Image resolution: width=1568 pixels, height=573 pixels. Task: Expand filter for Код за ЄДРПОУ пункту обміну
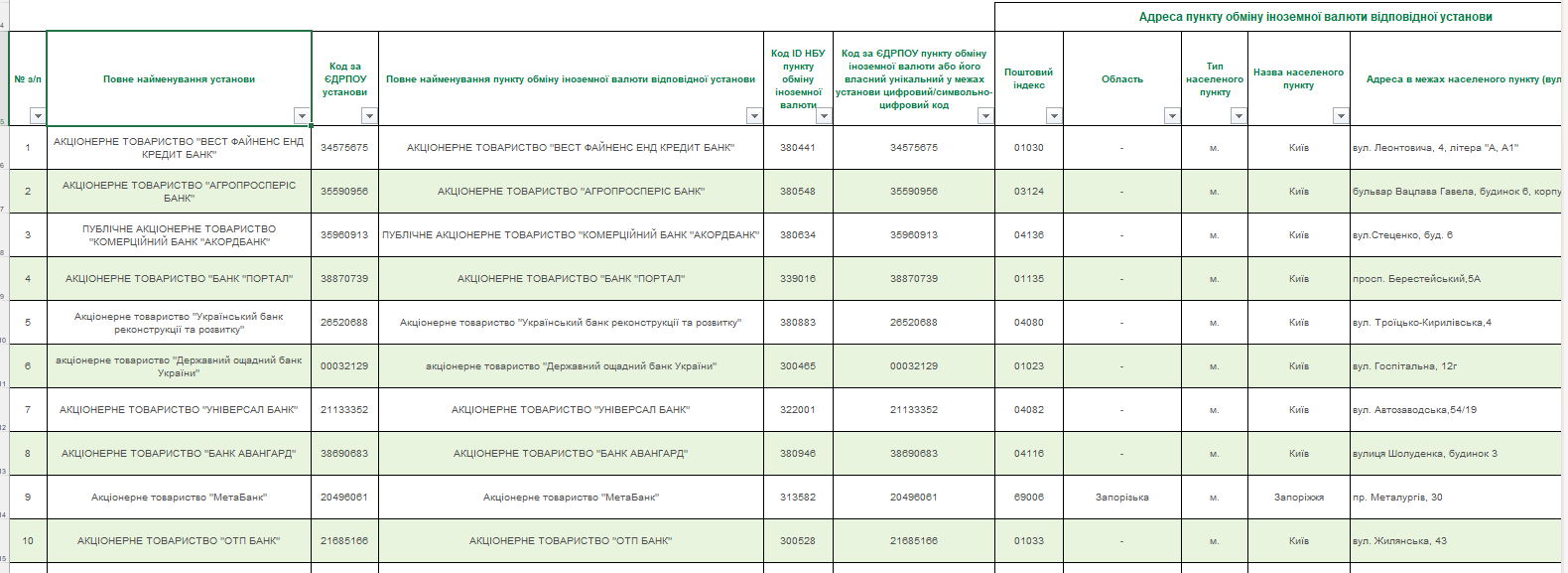[985, 116]
